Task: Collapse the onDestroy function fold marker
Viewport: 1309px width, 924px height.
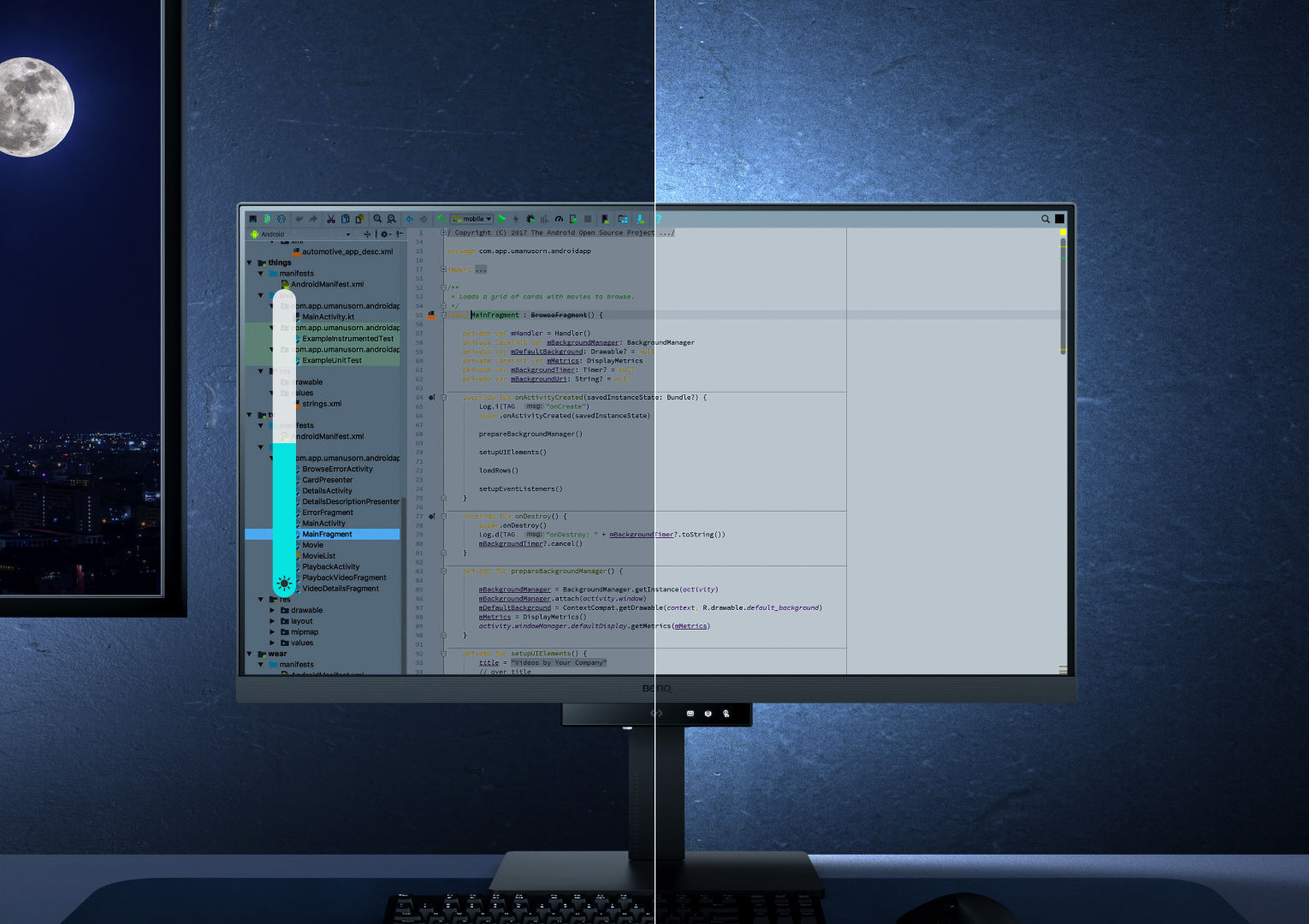Action: pyautogui.click(x=443, y=517)
